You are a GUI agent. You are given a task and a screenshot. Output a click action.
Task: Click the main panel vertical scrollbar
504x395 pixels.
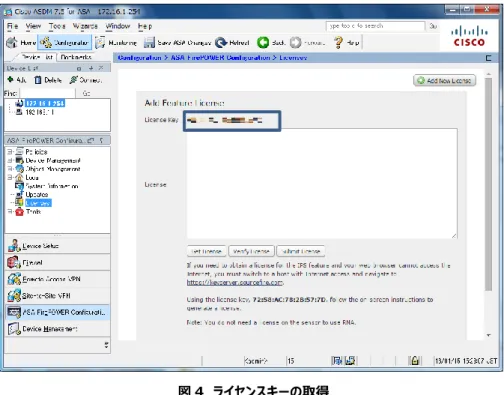[x=489, y=184]
